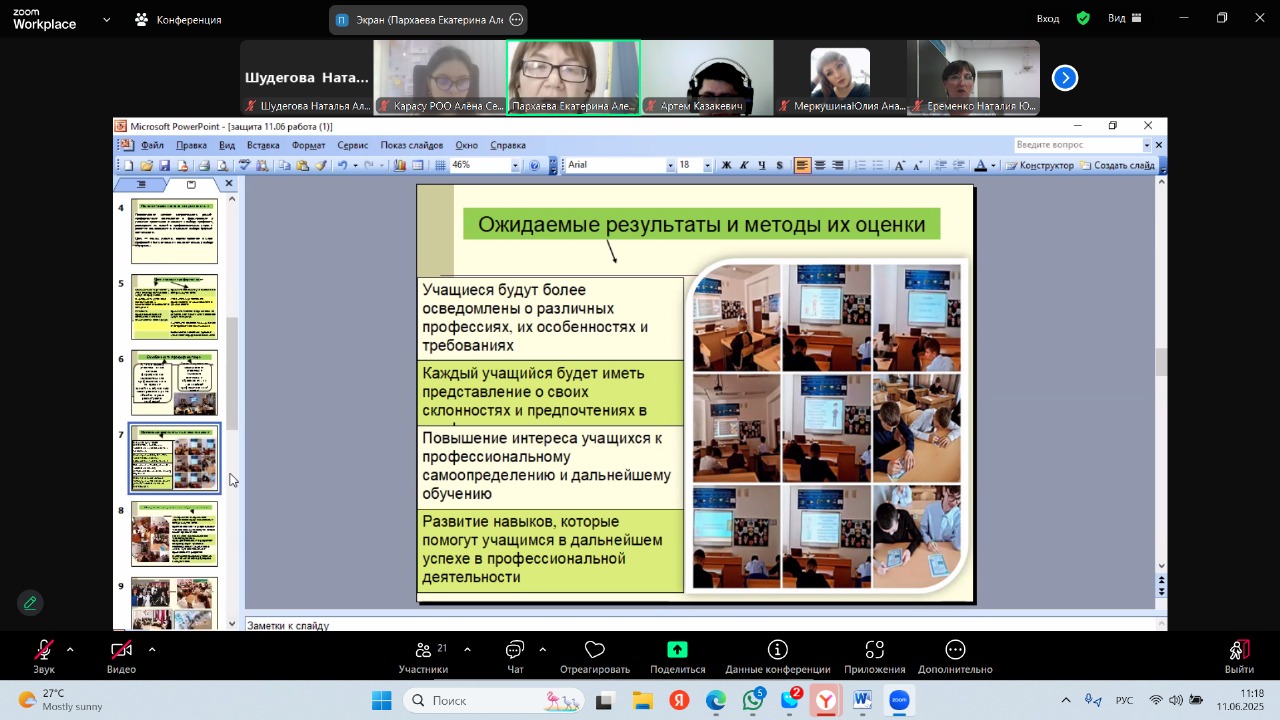Screen dimensions: 1280x720
Task: Expand the audio options arrow next to Звук
Action: 70,650
